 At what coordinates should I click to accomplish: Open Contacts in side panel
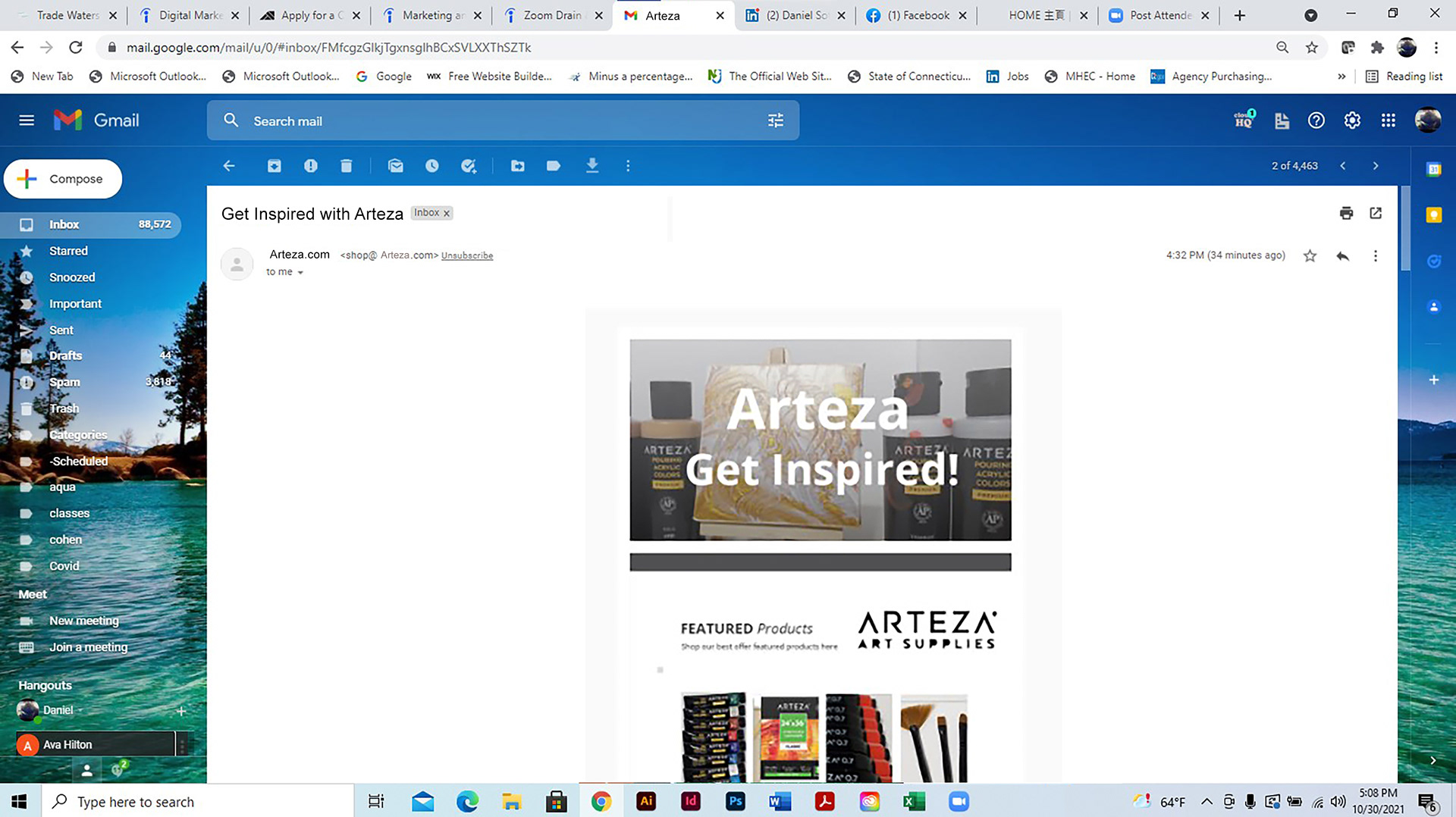(x=1433, y=307)
